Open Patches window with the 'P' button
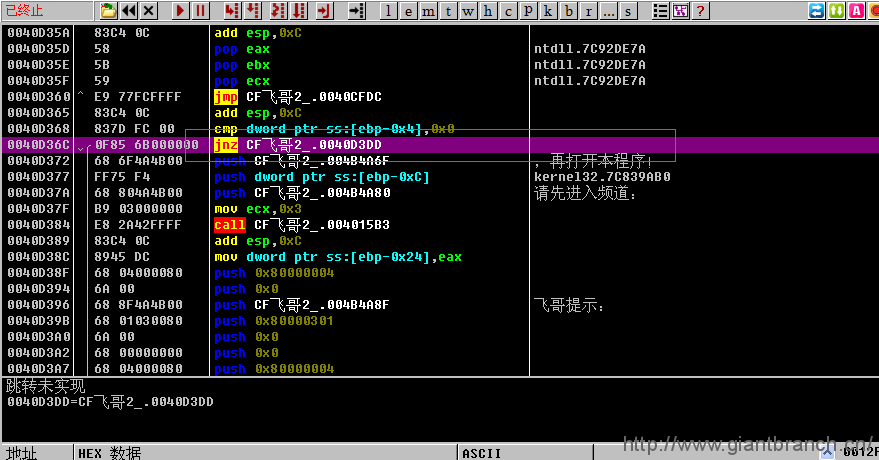 click(x=528, y=11)
